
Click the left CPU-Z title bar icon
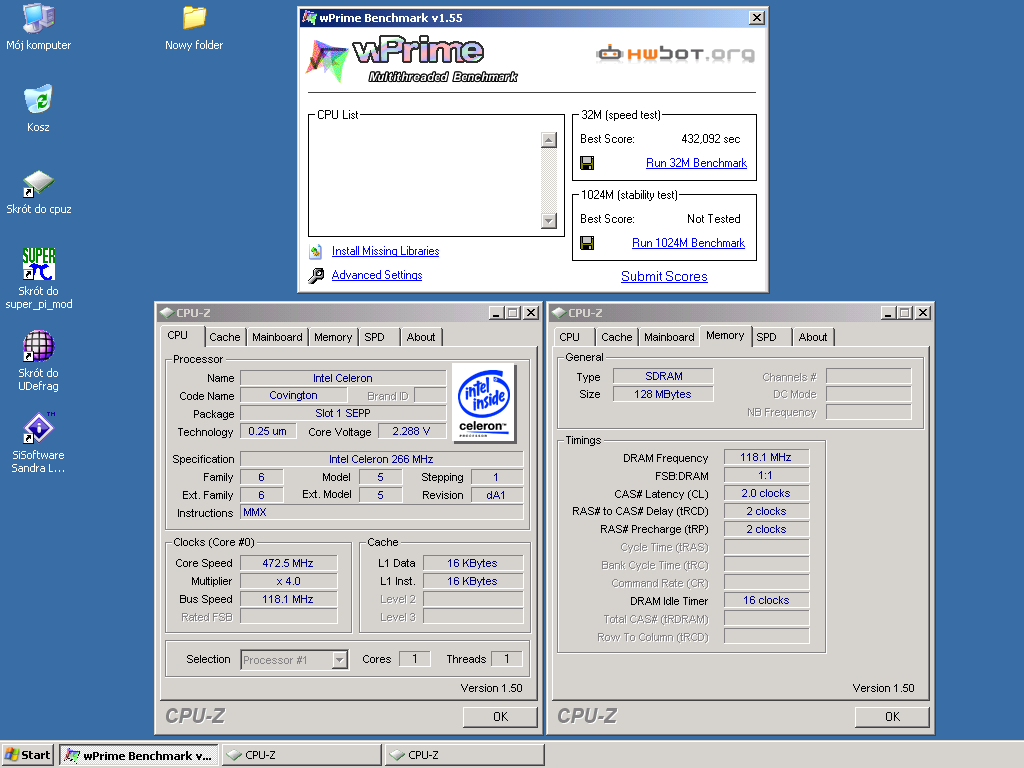point(167,313)
